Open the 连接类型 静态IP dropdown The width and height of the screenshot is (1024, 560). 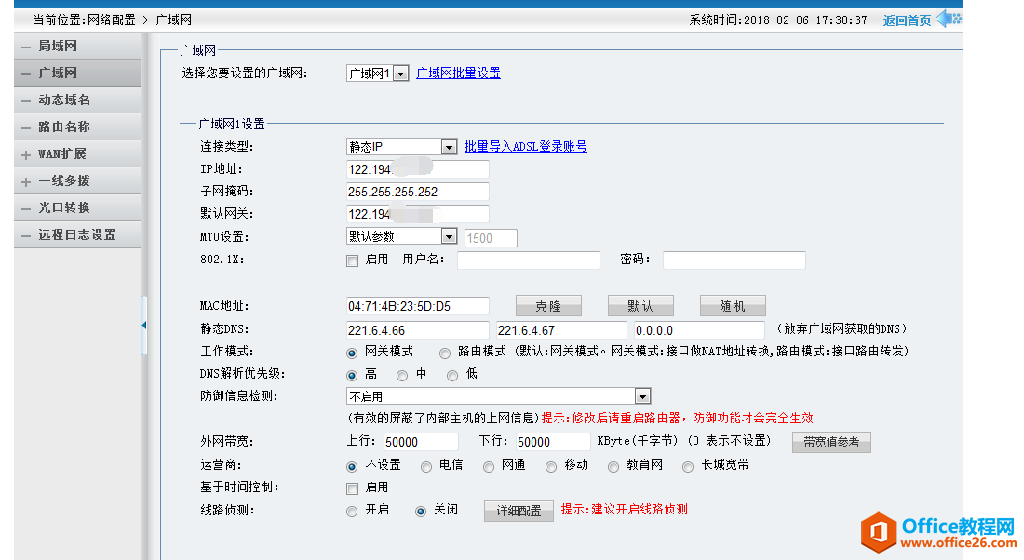pyautogui.click(x=448, y=147)
